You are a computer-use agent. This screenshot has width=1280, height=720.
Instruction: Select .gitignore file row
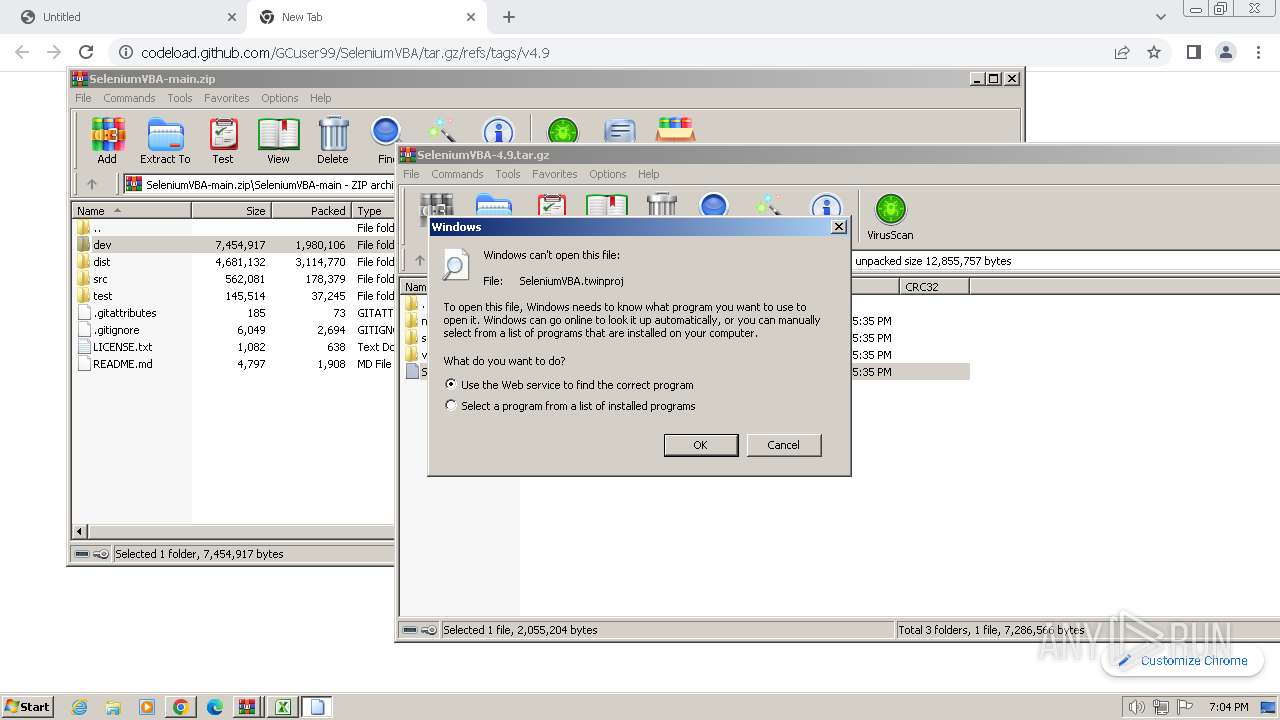(x=234, y=330)
